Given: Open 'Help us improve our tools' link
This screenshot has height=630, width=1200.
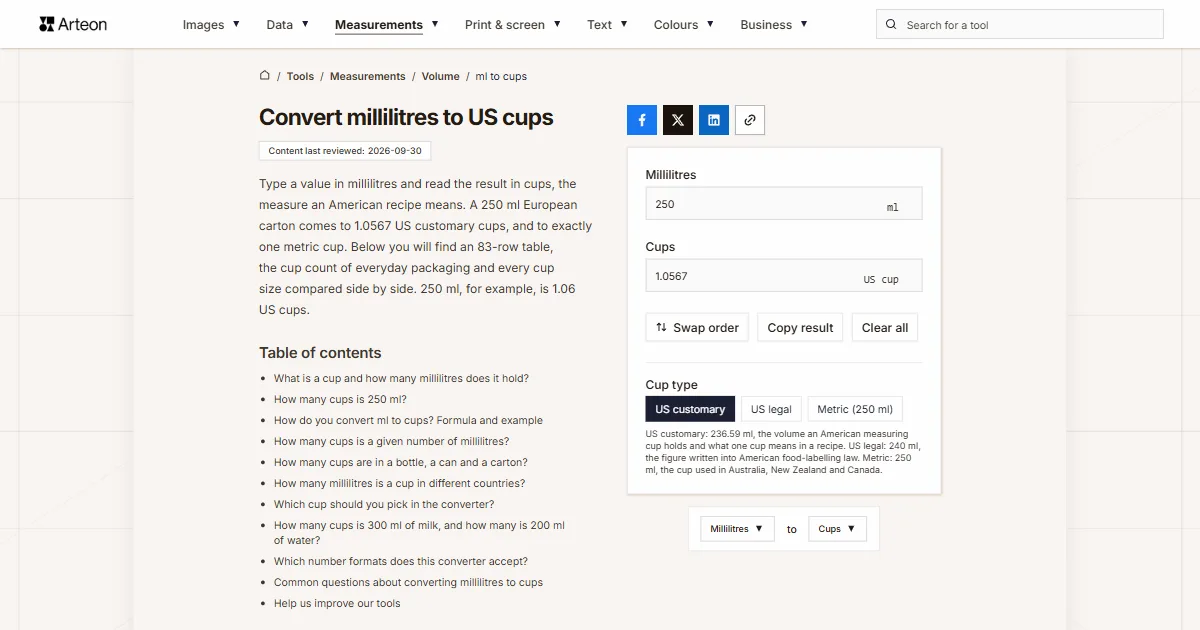Looking at the screenshot, I should click(x=337, y=603).
